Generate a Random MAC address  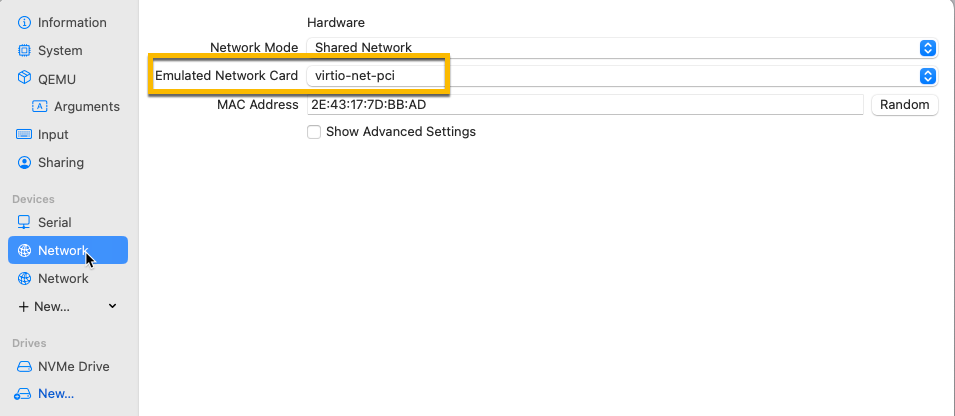coord(904,105)
